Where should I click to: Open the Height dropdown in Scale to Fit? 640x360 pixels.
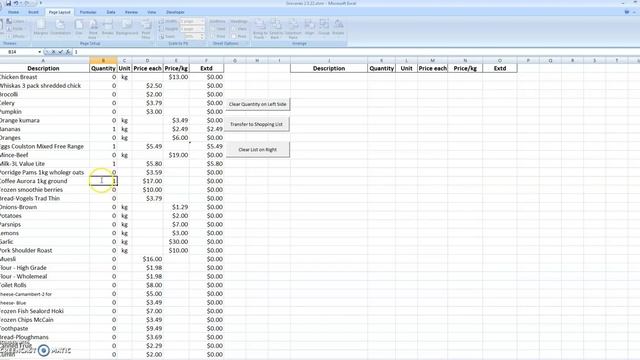[192, 29]
